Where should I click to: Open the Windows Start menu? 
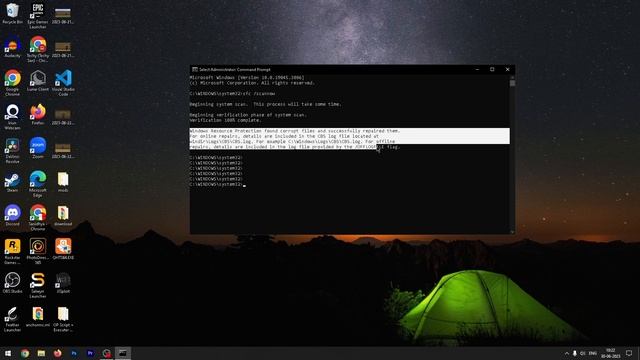pyautogui.click(x=8, y=353)
